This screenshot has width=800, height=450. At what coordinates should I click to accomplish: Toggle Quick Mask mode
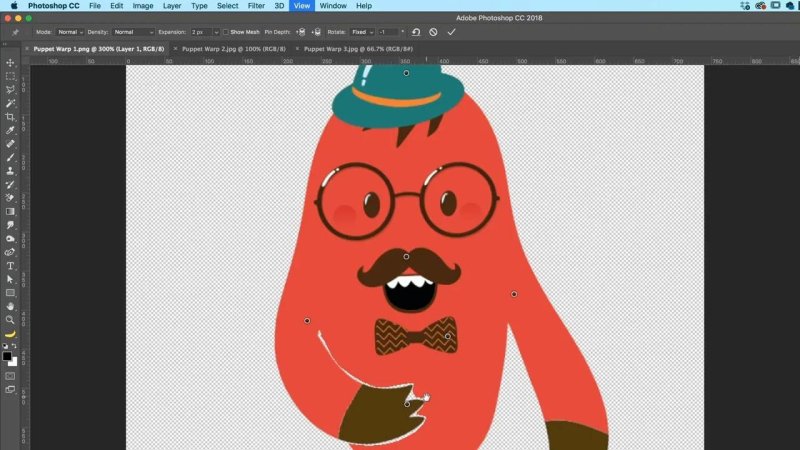(x=10, y=376)
